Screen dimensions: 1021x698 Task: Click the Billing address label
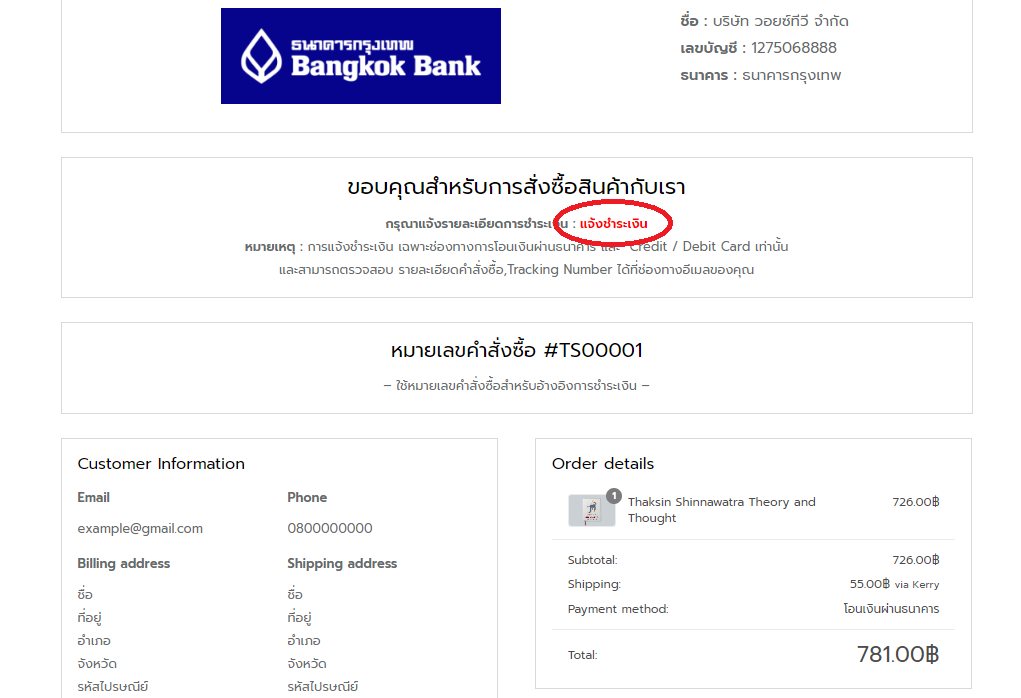pos(124,563)
